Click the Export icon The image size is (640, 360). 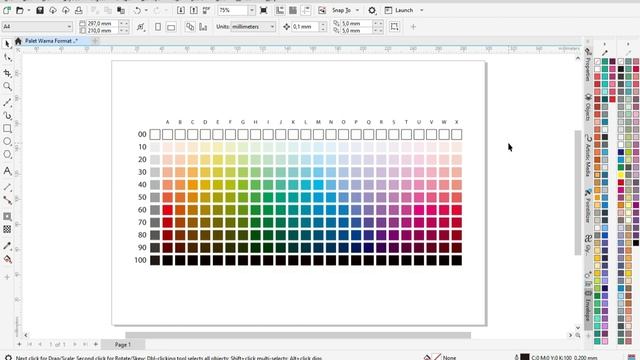194,10
